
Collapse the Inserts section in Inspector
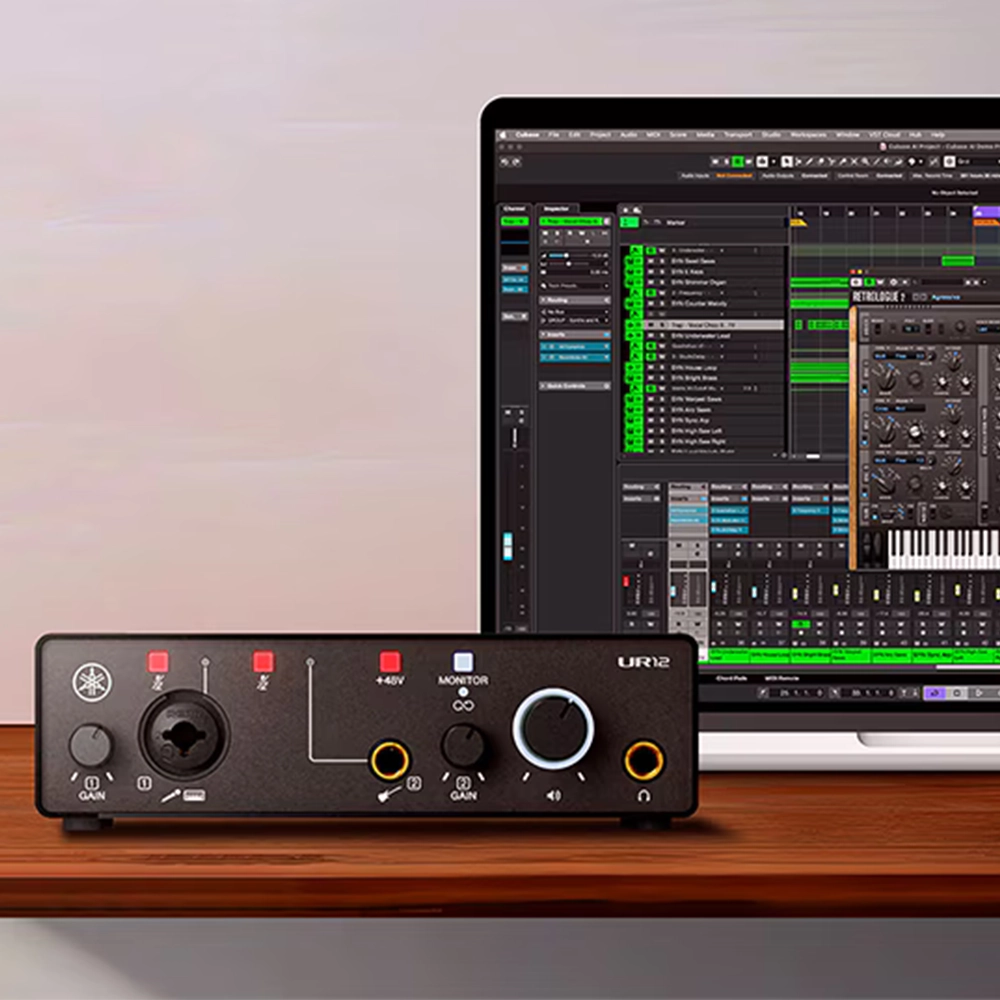coord(575,334)
